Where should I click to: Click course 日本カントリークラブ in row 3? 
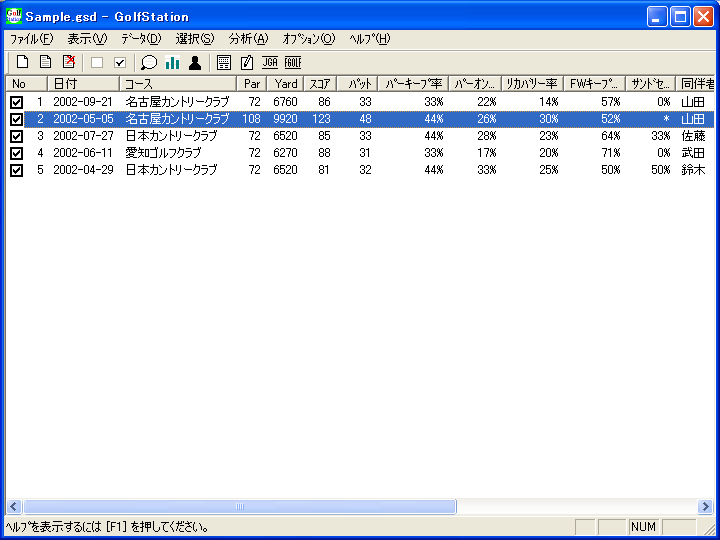coord(171,136)
